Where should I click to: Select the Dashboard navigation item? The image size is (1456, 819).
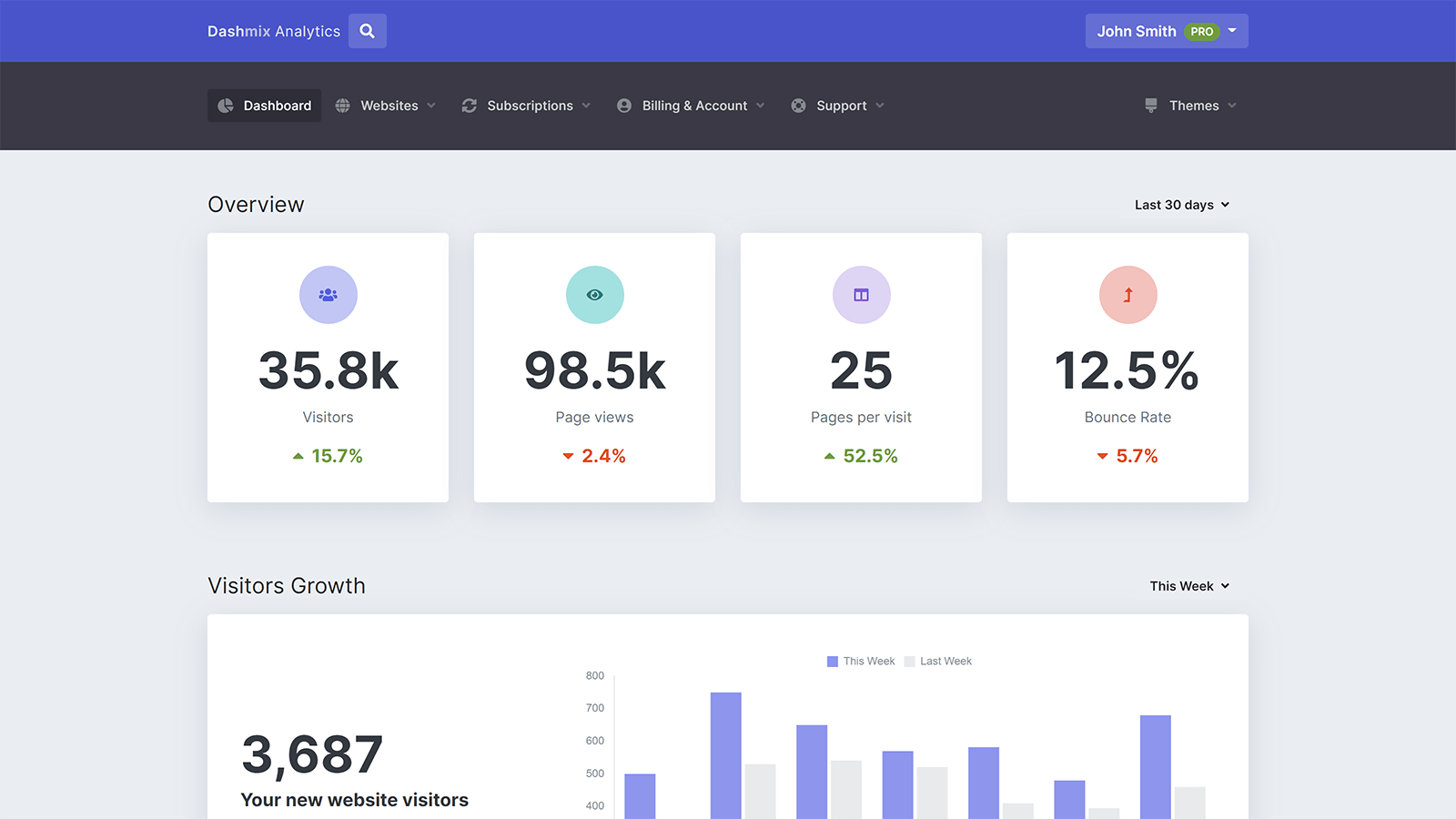coord(264,106)
